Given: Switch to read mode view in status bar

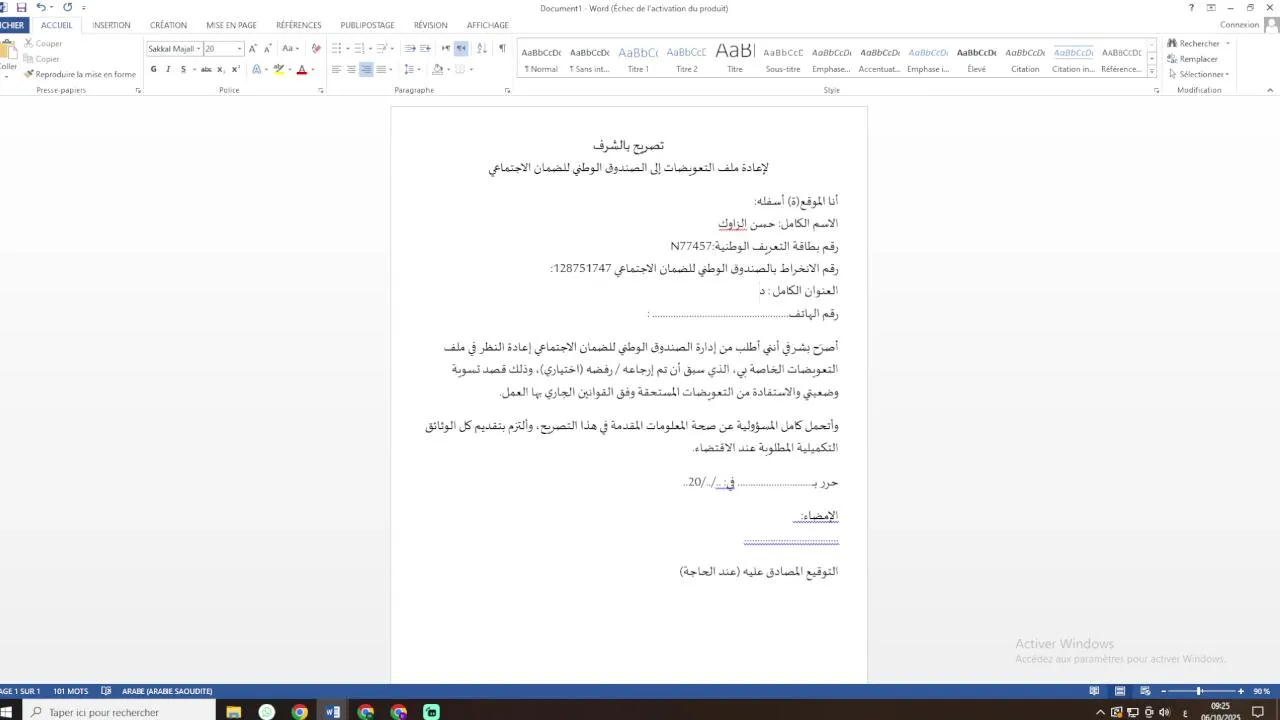Looking at the screenshot, I should point(1095,691).
